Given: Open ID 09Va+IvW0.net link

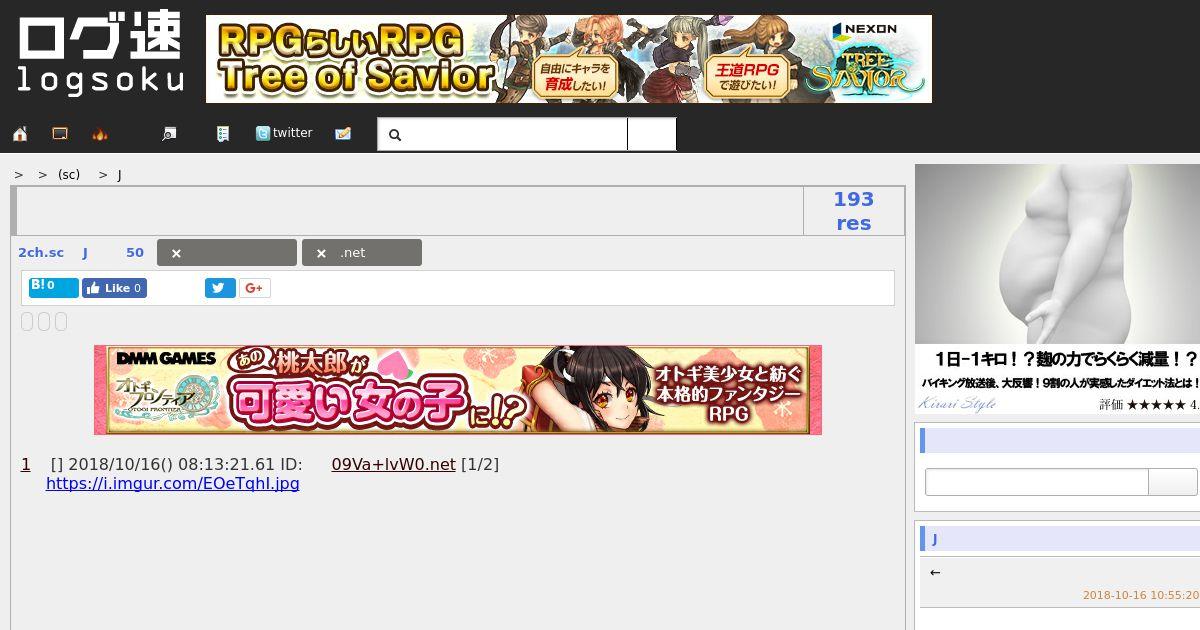Looking at the screenshot, I should [393, 464].
